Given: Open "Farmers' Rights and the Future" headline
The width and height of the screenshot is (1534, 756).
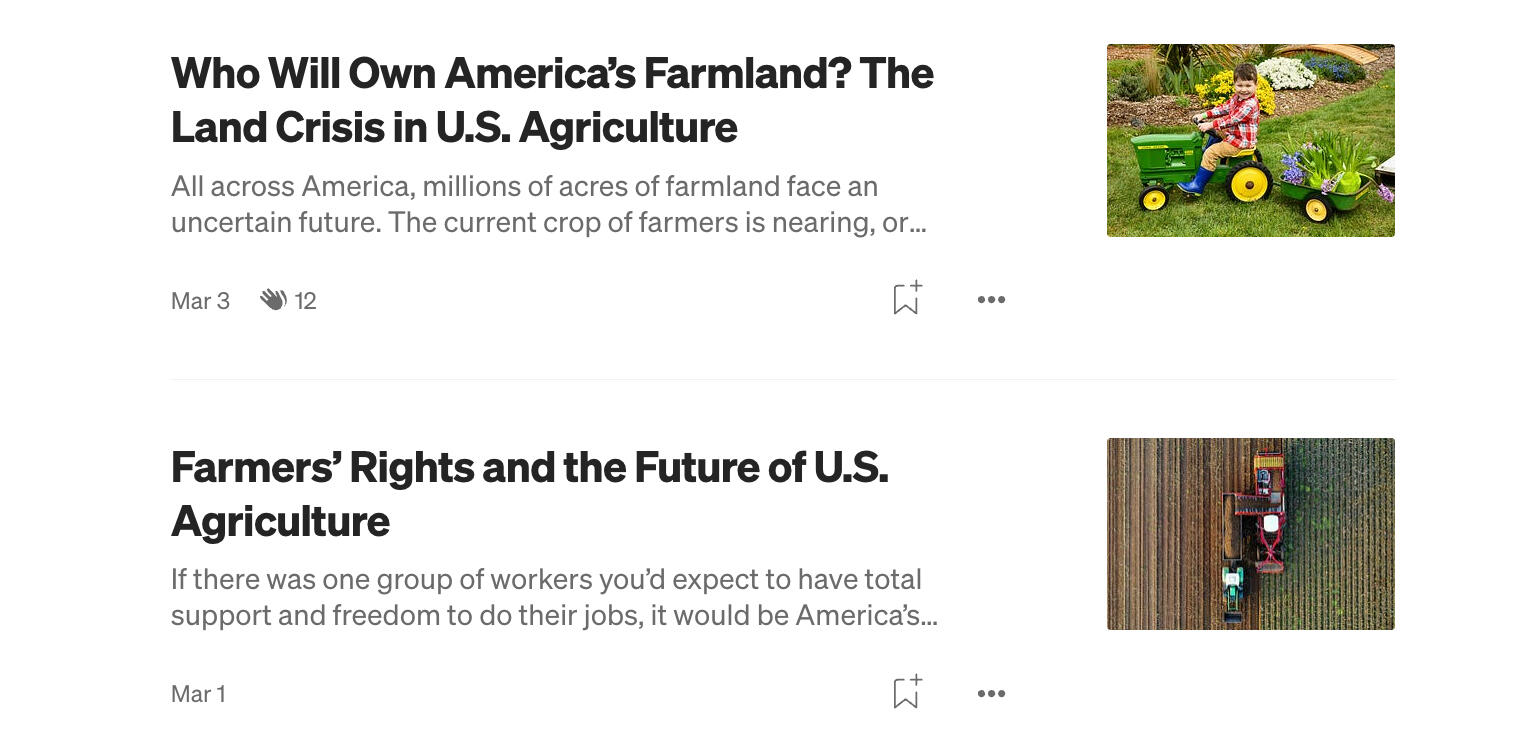Looking at the screenshot, I should coord(529,468).
